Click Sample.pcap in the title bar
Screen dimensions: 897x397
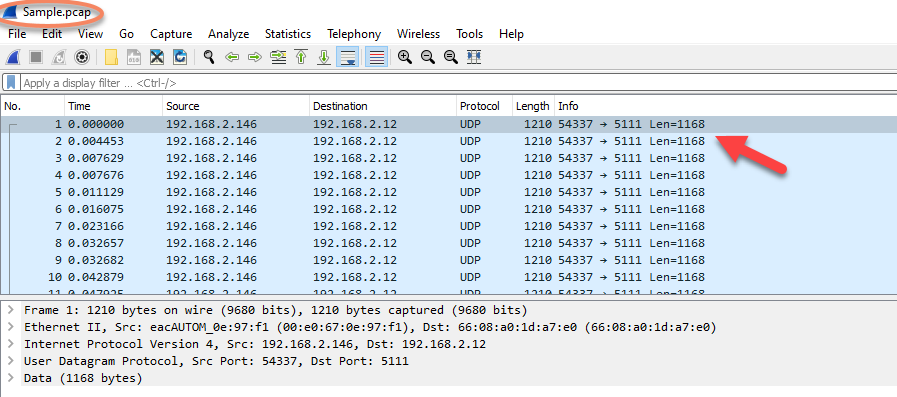57,12
